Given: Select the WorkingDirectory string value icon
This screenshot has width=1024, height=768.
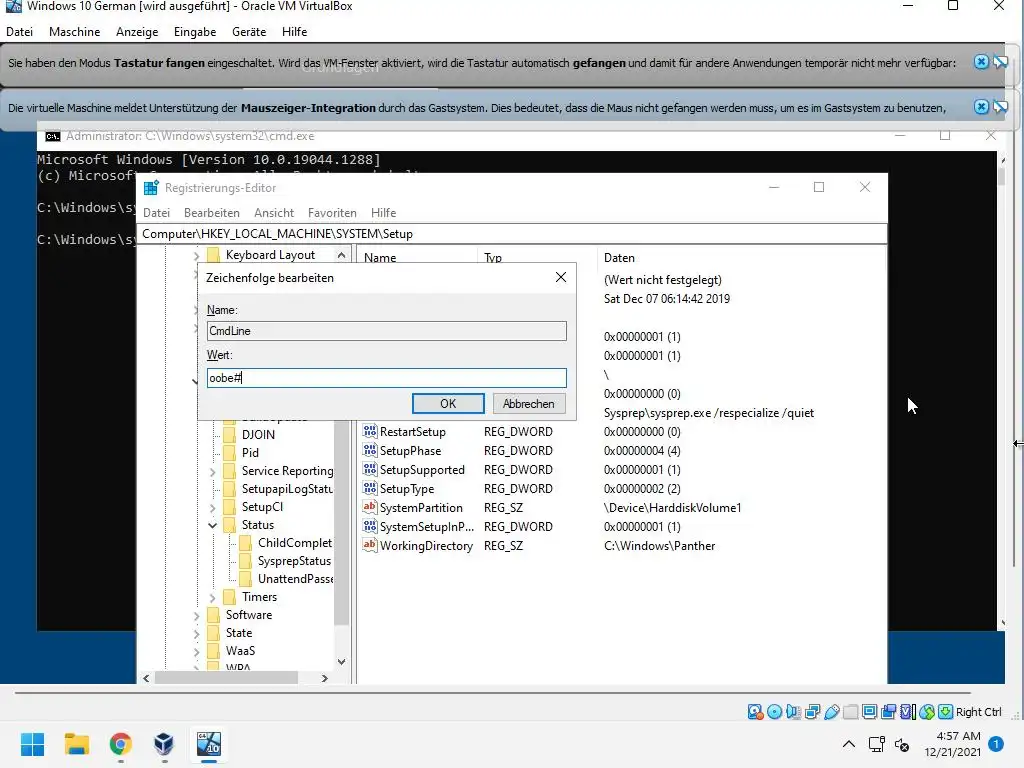Looking at the screenshot, I should (370, 545).
